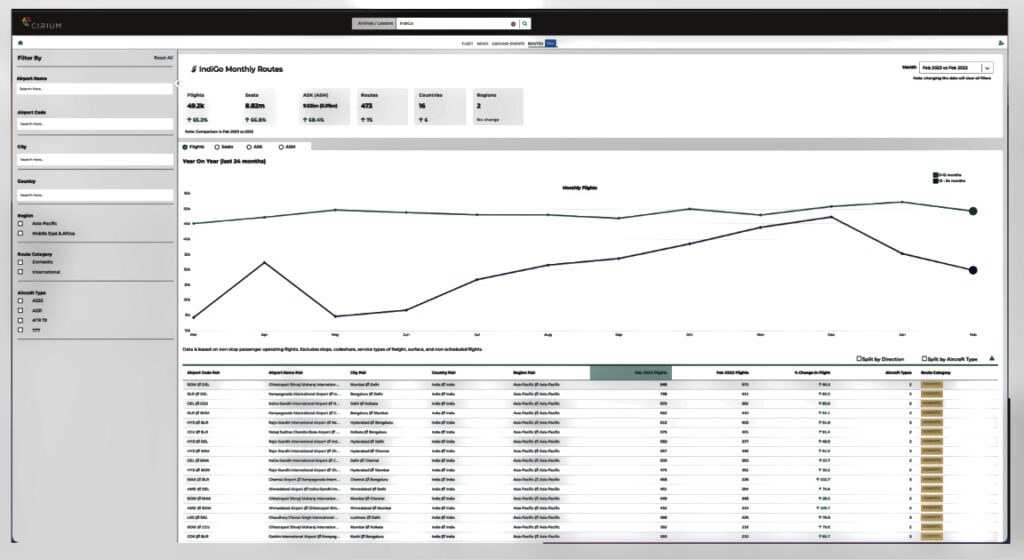1024x559 pixels.
Task: Click the search magnifier icon
Action: [525, 23]
